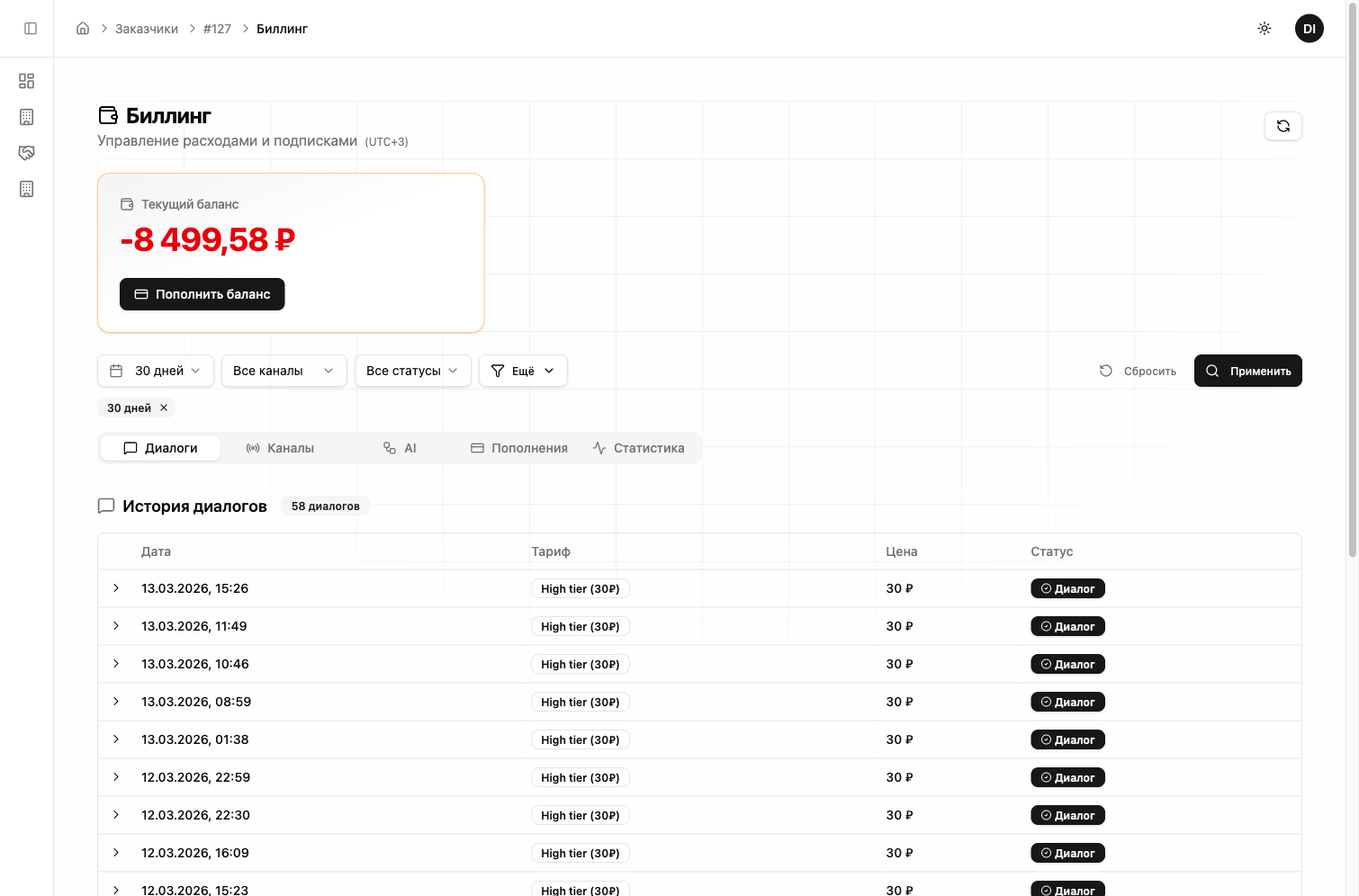
Task: Click the home breadcrumb icon
Action: click(x=83, y=29)
